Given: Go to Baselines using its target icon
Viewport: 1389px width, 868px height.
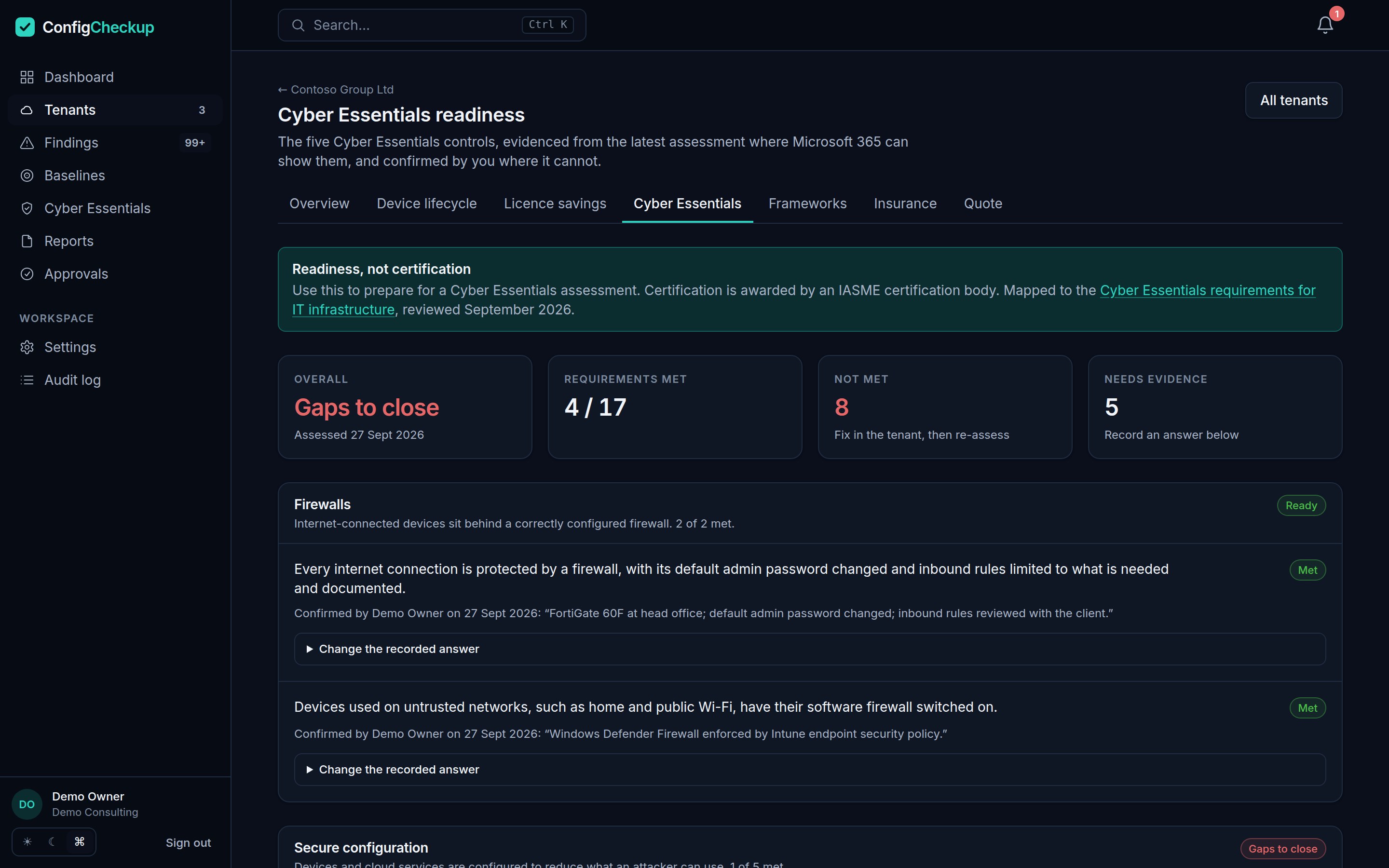Looking at the screenshot, I should 27,175.
